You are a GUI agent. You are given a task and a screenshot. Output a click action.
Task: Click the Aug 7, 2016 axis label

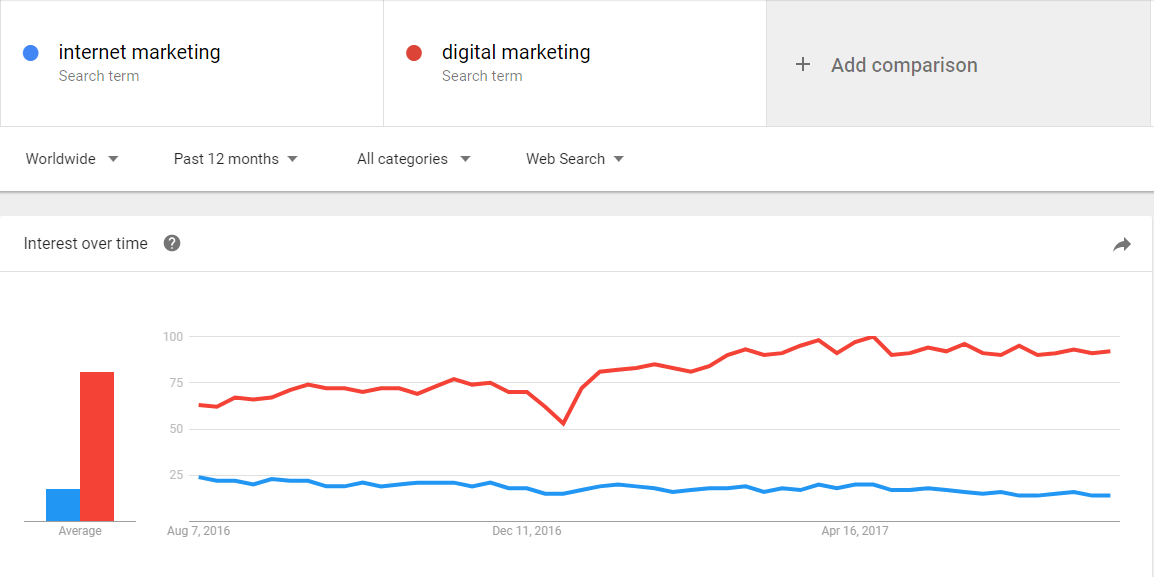tap(199, 531)
